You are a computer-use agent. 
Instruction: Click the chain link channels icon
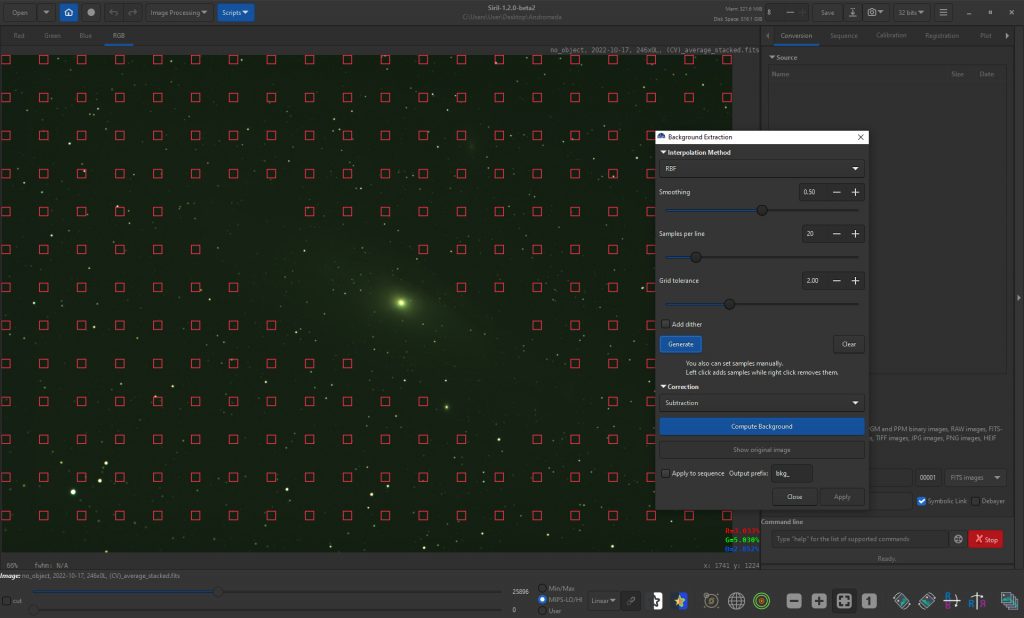[x=631, y=600]
